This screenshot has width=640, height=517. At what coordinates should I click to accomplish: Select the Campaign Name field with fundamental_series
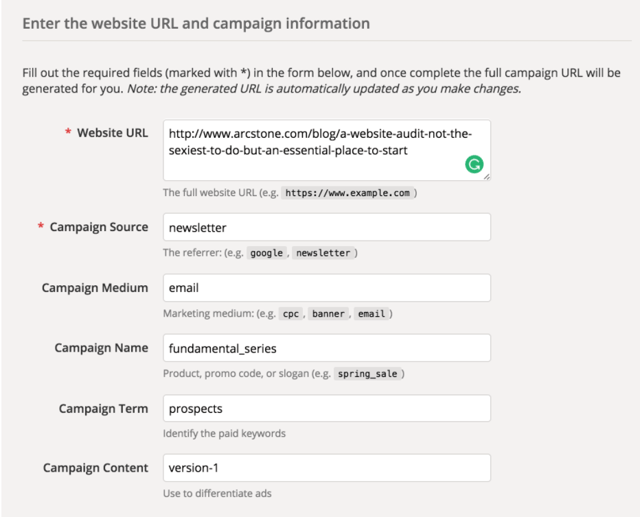point(326,348)
